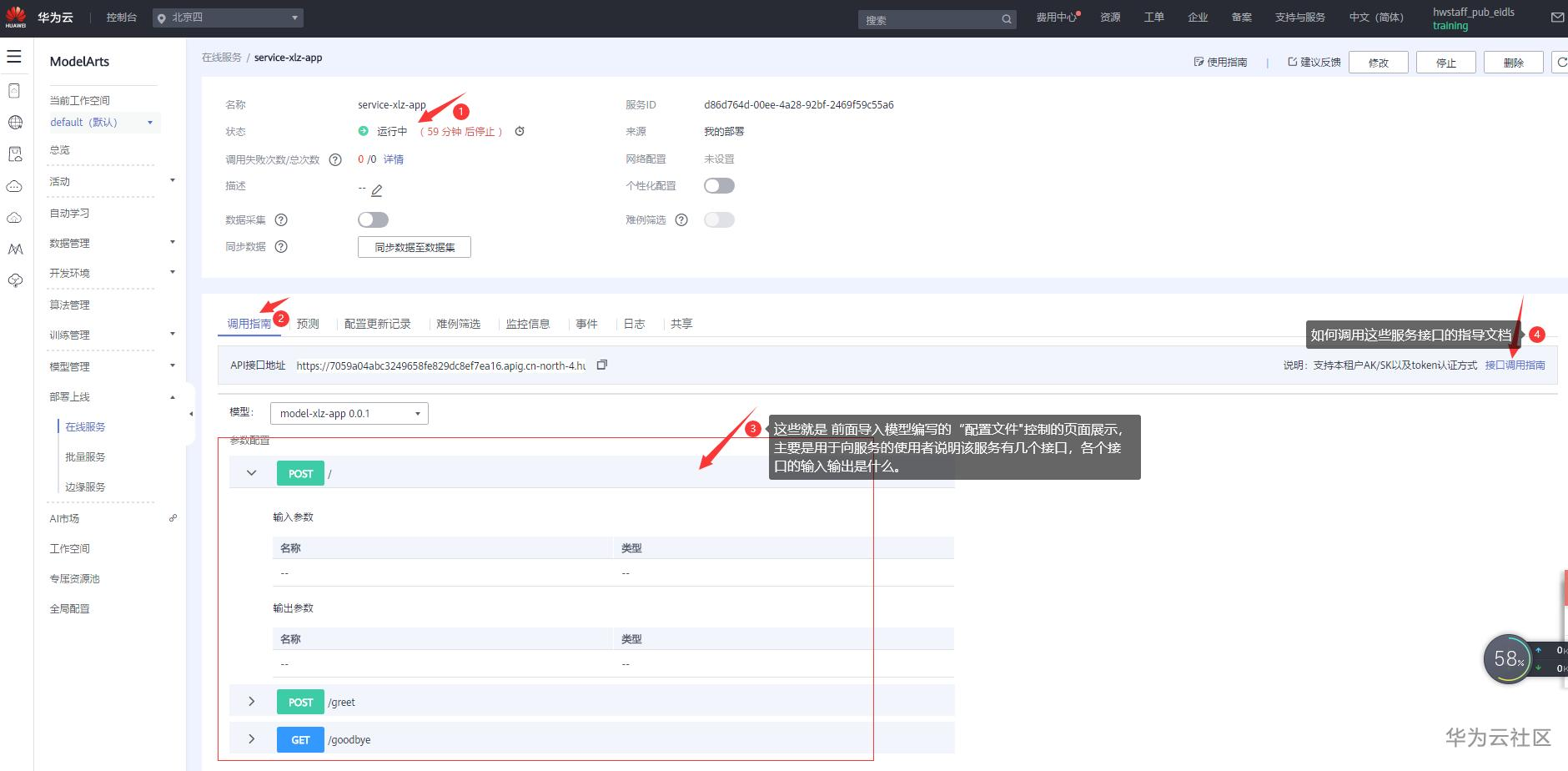Switch to the 日志 tab
Image resolution: width=1568 pixels, height=771 pixels.
pos(635,324)
